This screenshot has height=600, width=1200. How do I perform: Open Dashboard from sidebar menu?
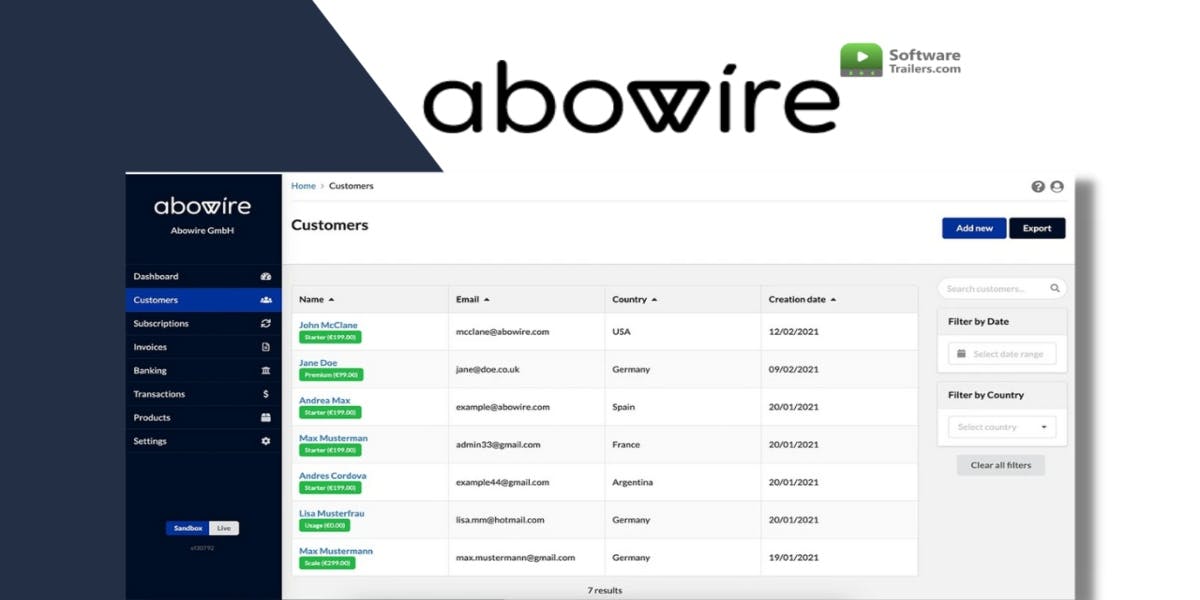click(x=203, y=276)
